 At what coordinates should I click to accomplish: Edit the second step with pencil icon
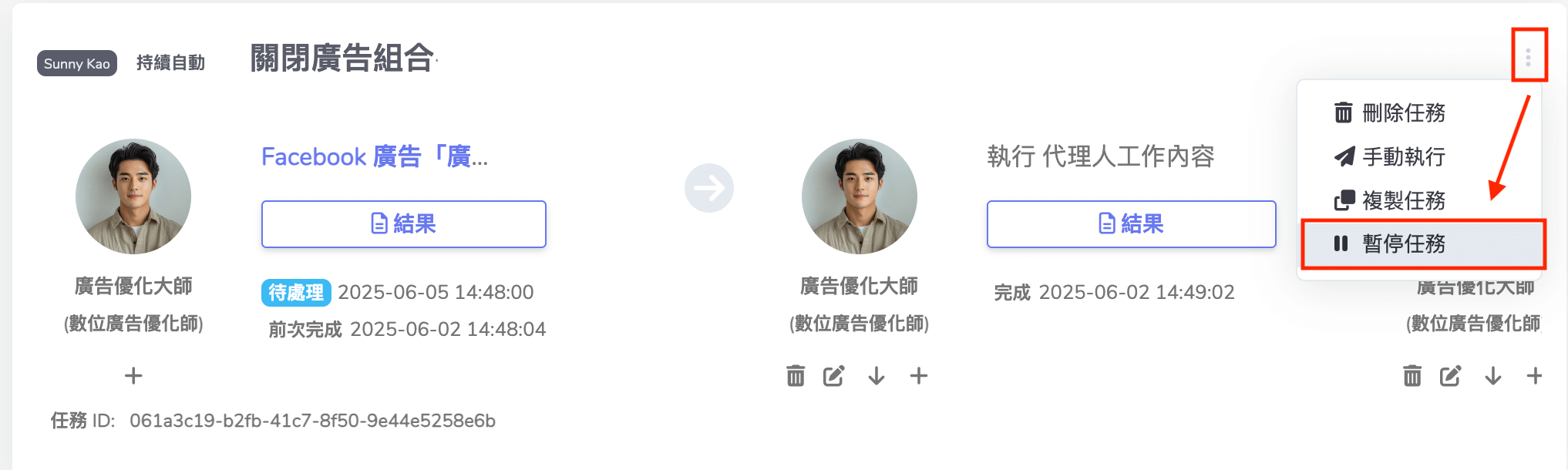[x=833, y=376]
